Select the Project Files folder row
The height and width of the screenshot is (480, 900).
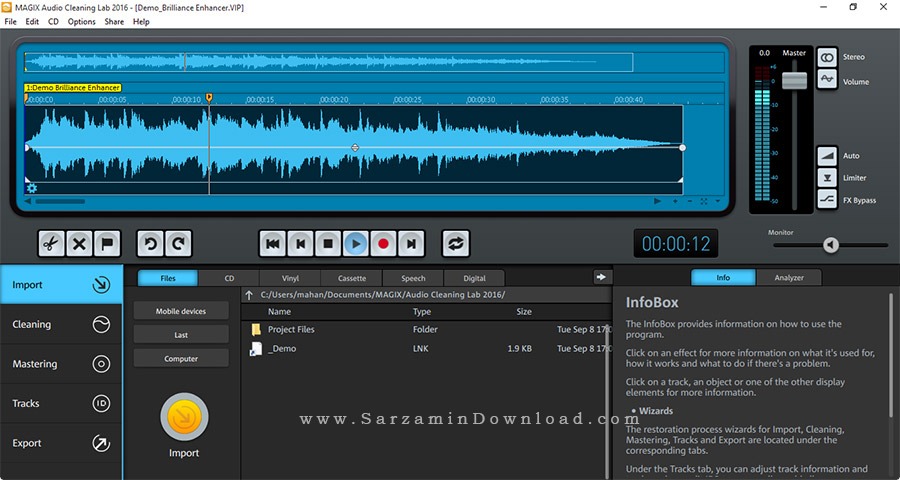tap(426, 330)
